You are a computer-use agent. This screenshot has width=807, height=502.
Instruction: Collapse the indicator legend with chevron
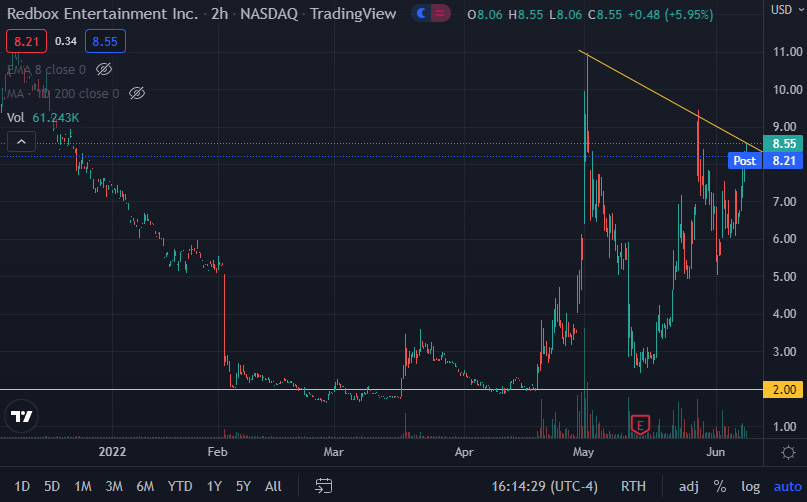(22, 142)
